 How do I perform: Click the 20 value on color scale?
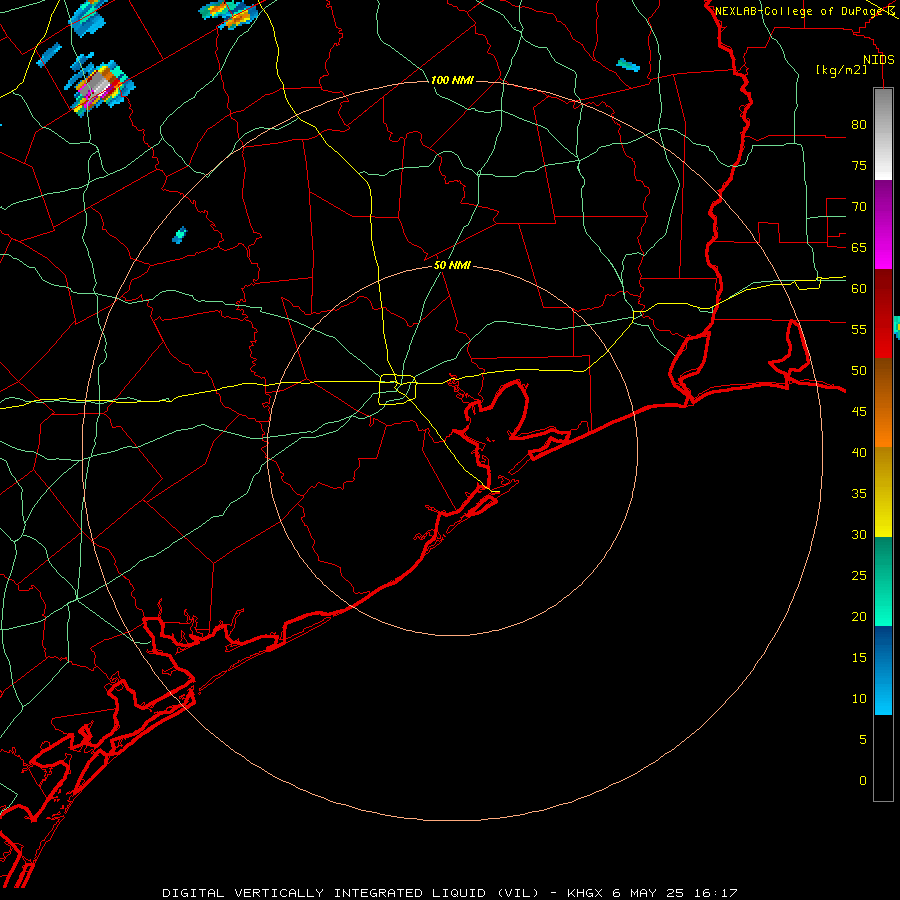click(859, 616)
